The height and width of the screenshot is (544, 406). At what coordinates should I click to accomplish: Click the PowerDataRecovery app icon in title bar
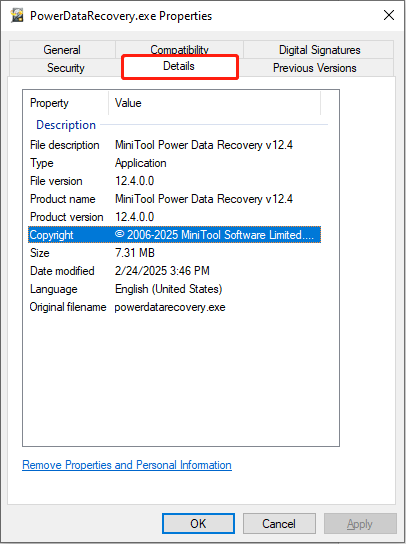[x=17, y=16]
